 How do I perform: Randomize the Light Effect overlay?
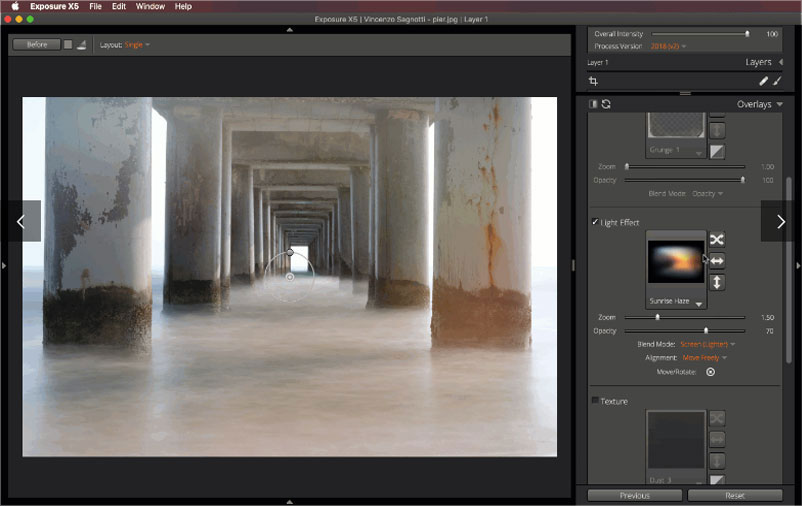pyautogui.click(x=717, y=239)
